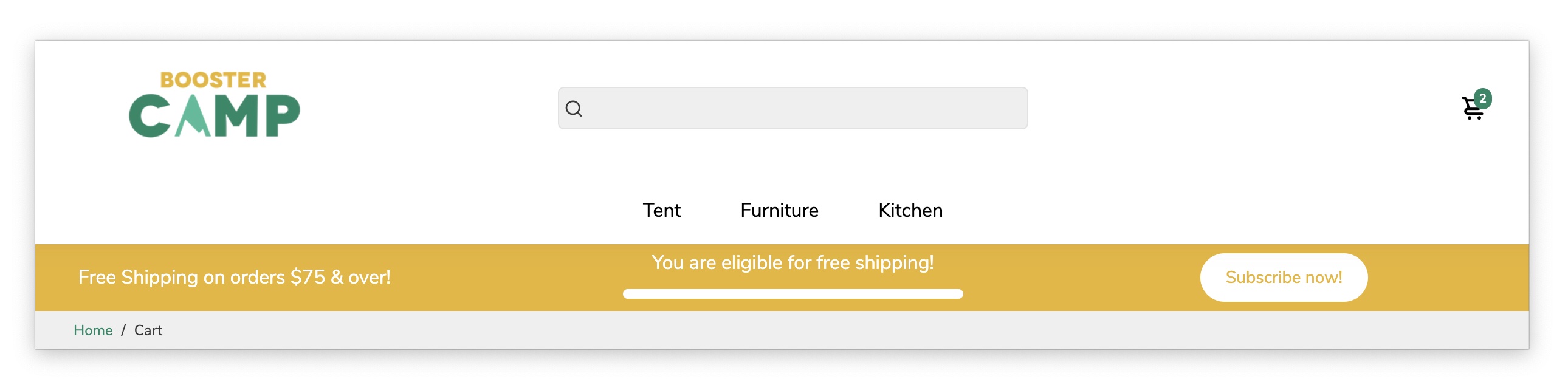The image size is (1568, 385).
Task: Click the 'Free Shipping on orders $75' text
Action: pos(235,278)
